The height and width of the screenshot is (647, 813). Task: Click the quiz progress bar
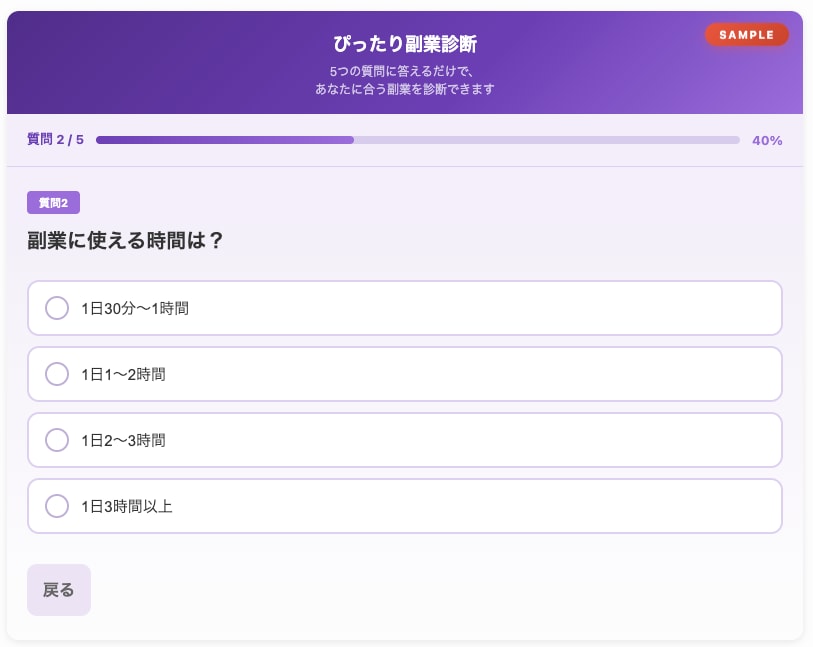point(417,140)
